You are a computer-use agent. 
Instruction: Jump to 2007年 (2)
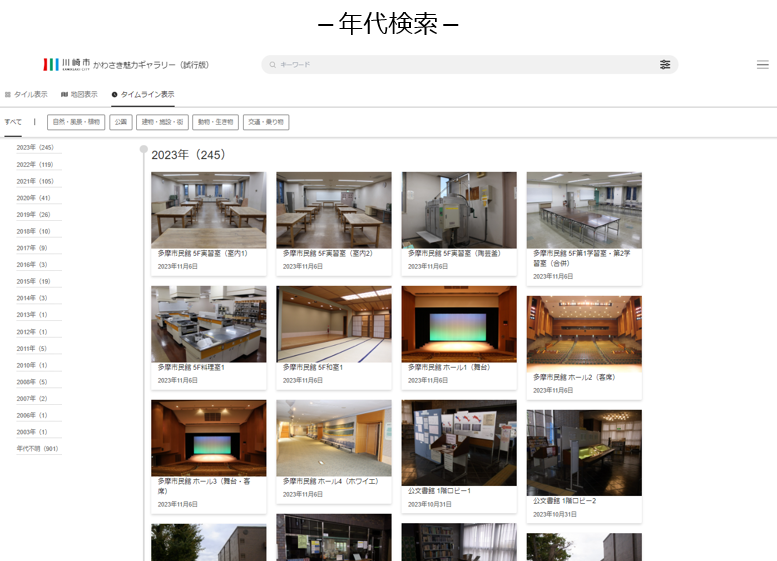[x=32, y=398]
